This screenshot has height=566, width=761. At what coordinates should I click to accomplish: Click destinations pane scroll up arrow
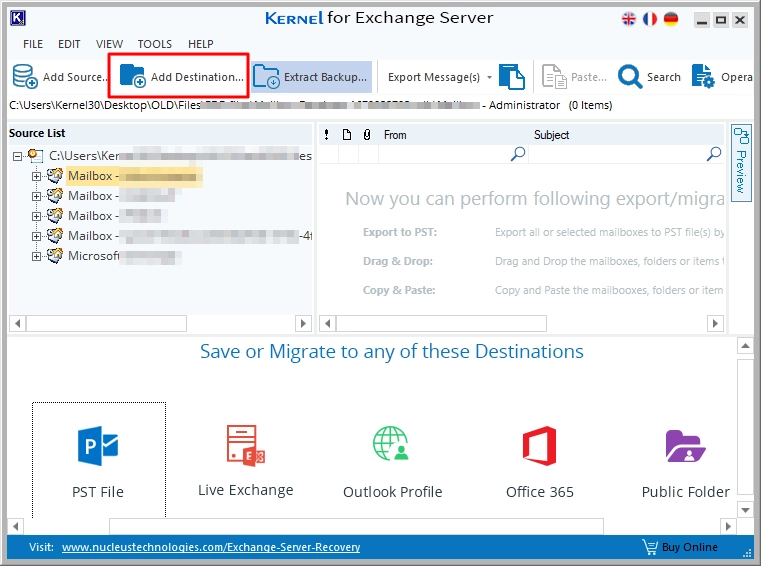pos(745,346)
